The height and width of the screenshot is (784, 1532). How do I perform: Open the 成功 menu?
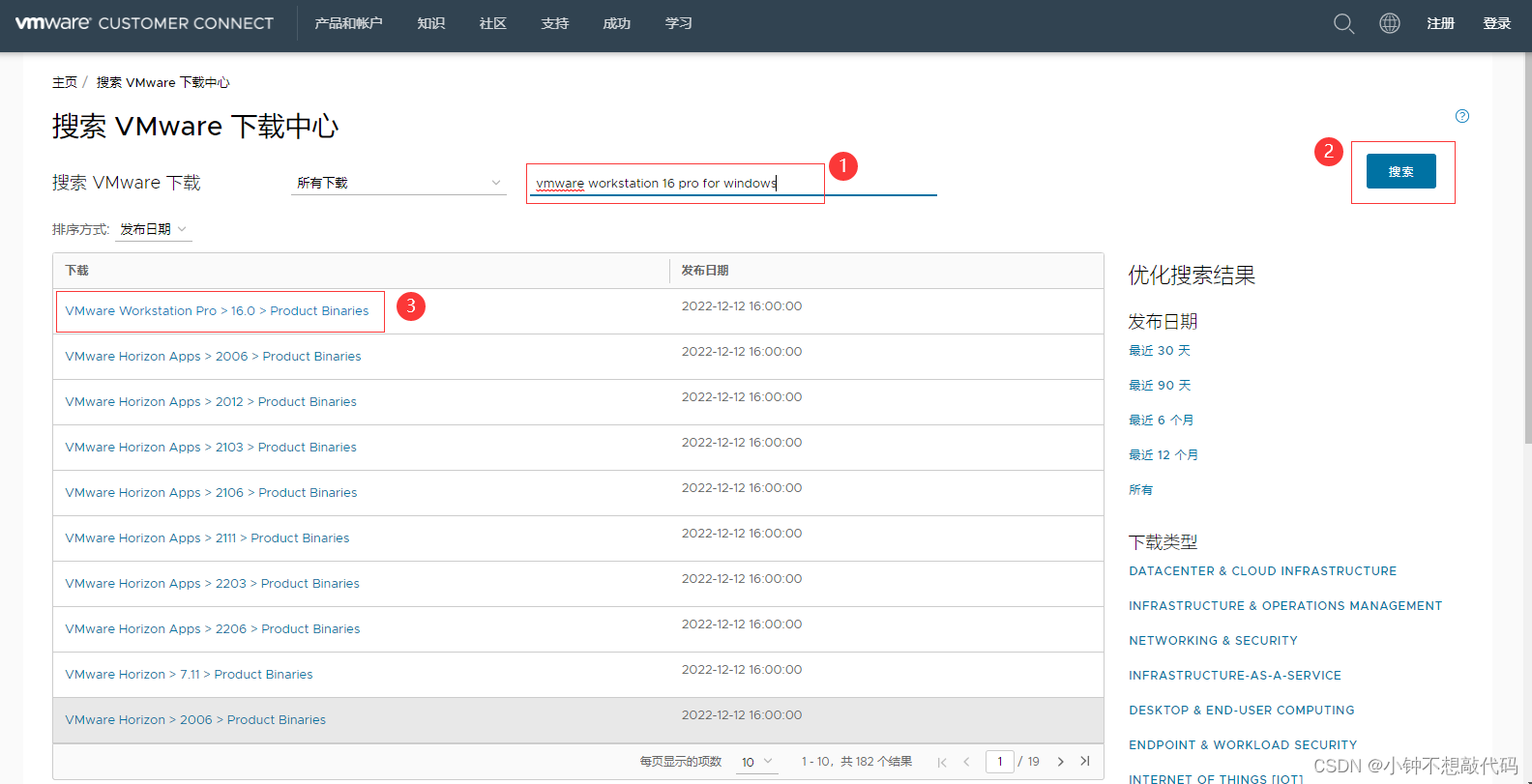click(617, 23)
